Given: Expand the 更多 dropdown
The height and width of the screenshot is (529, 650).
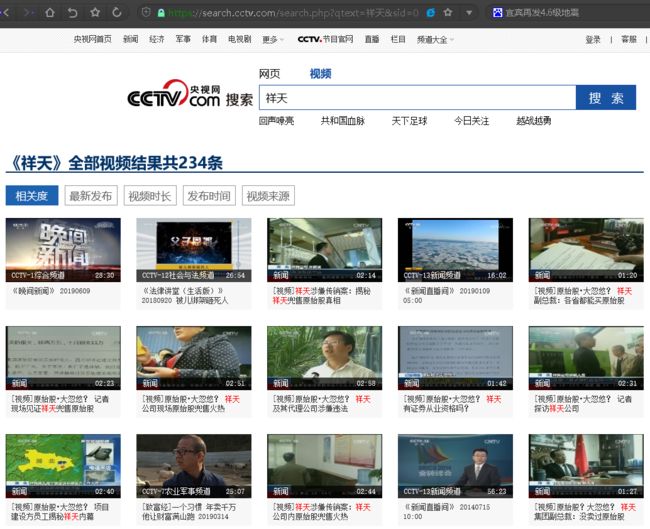Looking at the screenshot, I should click(x=273, y=40).
